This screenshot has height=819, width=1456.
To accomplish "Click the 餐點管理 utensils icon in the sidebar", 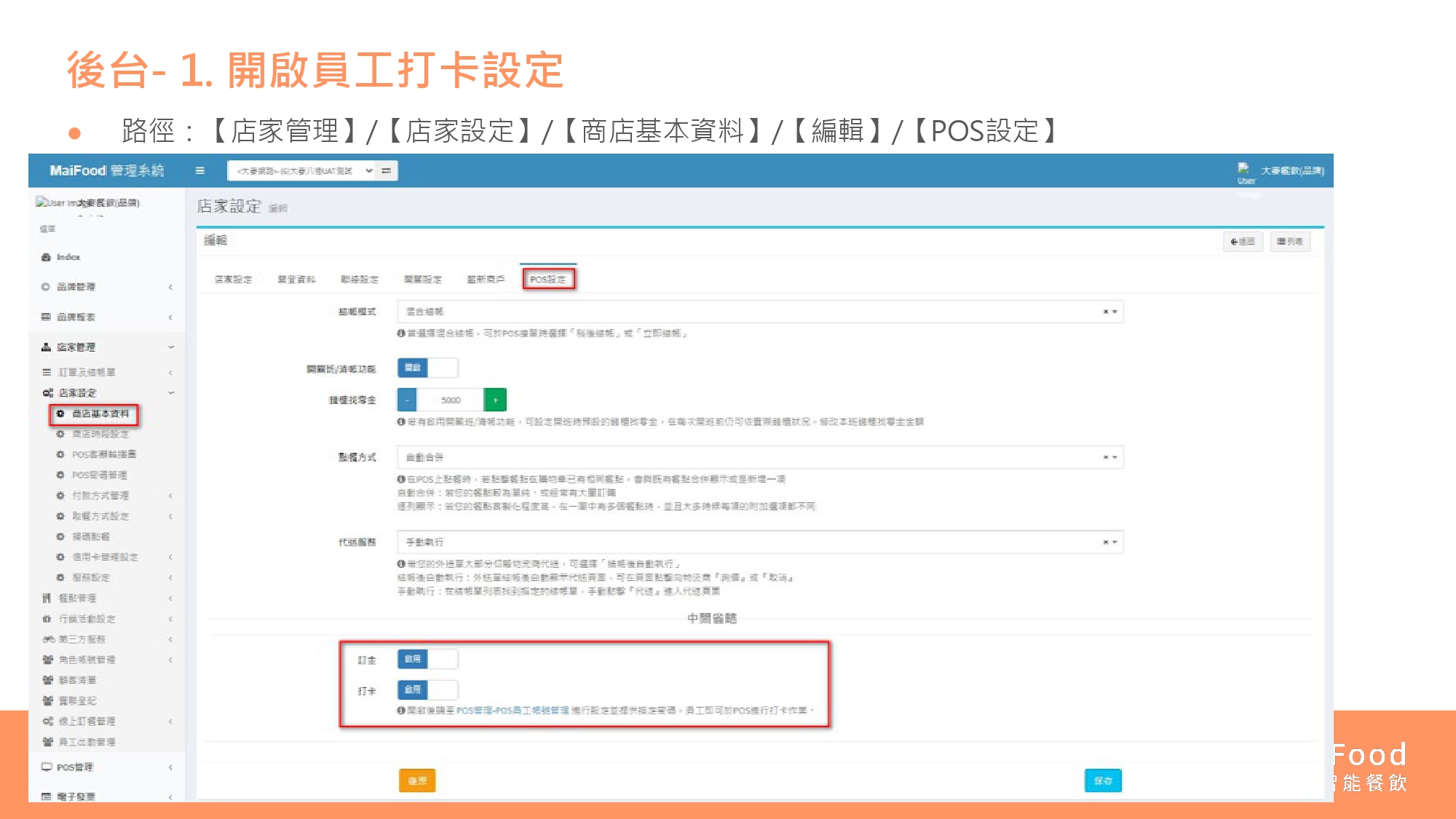I will coord(47,598).
